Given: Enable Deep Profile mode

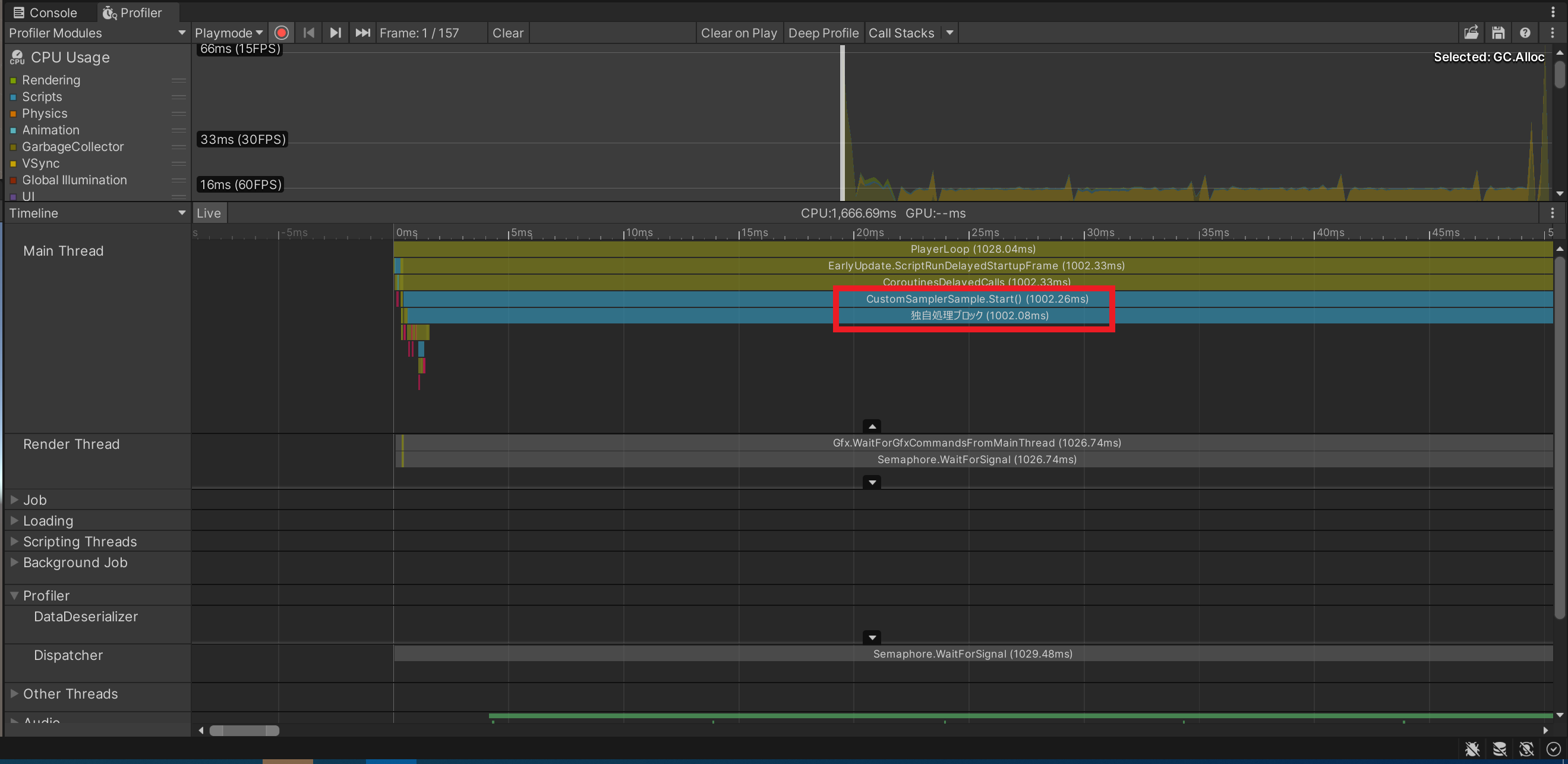Looking at the screenshot, I should [x=823, y=32].
